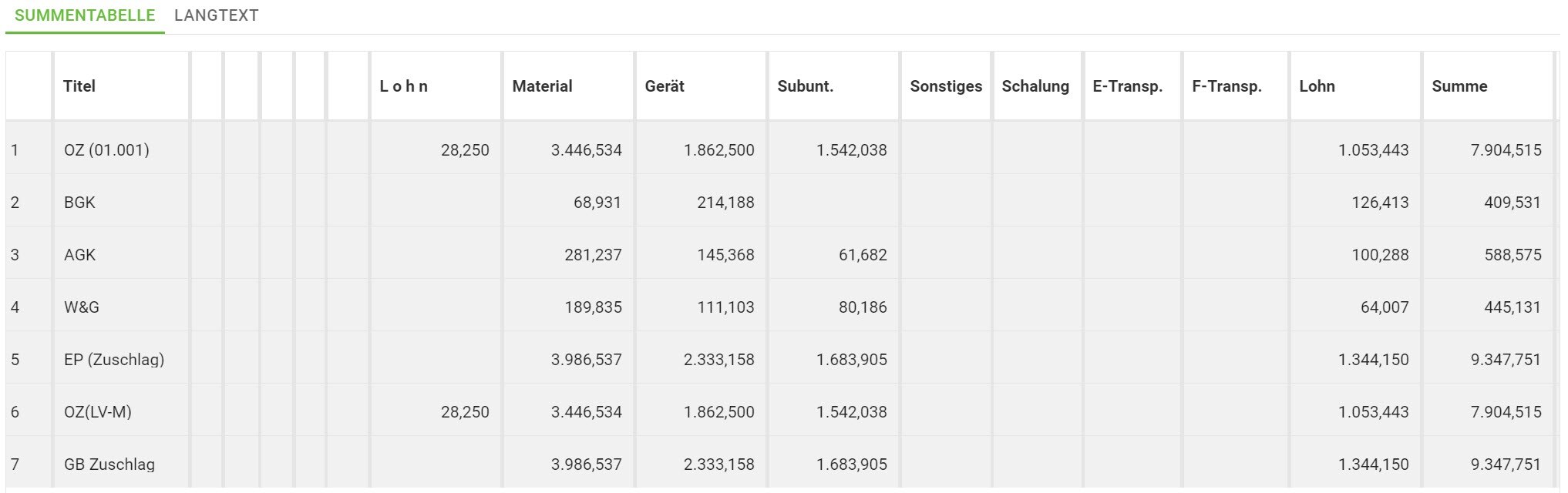This screenshot has width=1568, height=493.
Task: Click the Schalung column header
Action: point(1035,86)
